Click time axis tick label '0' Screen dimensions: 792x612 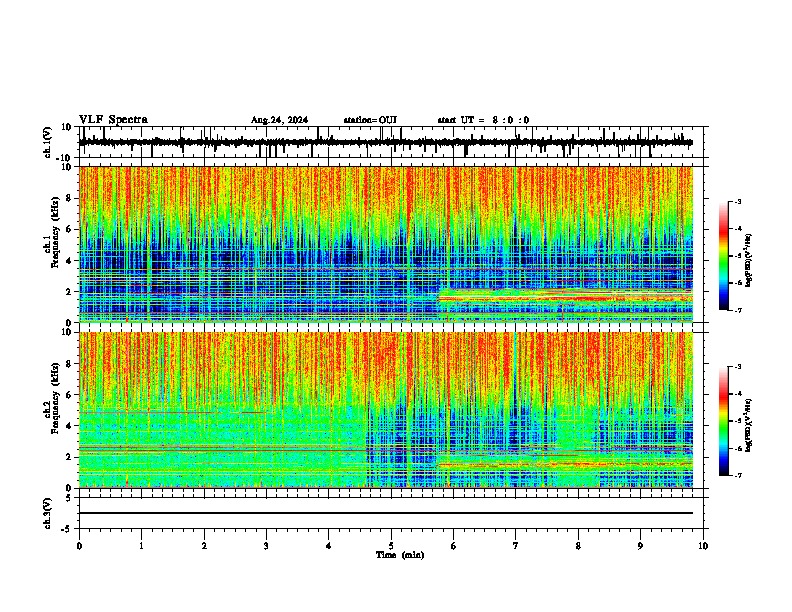point(79,546)
